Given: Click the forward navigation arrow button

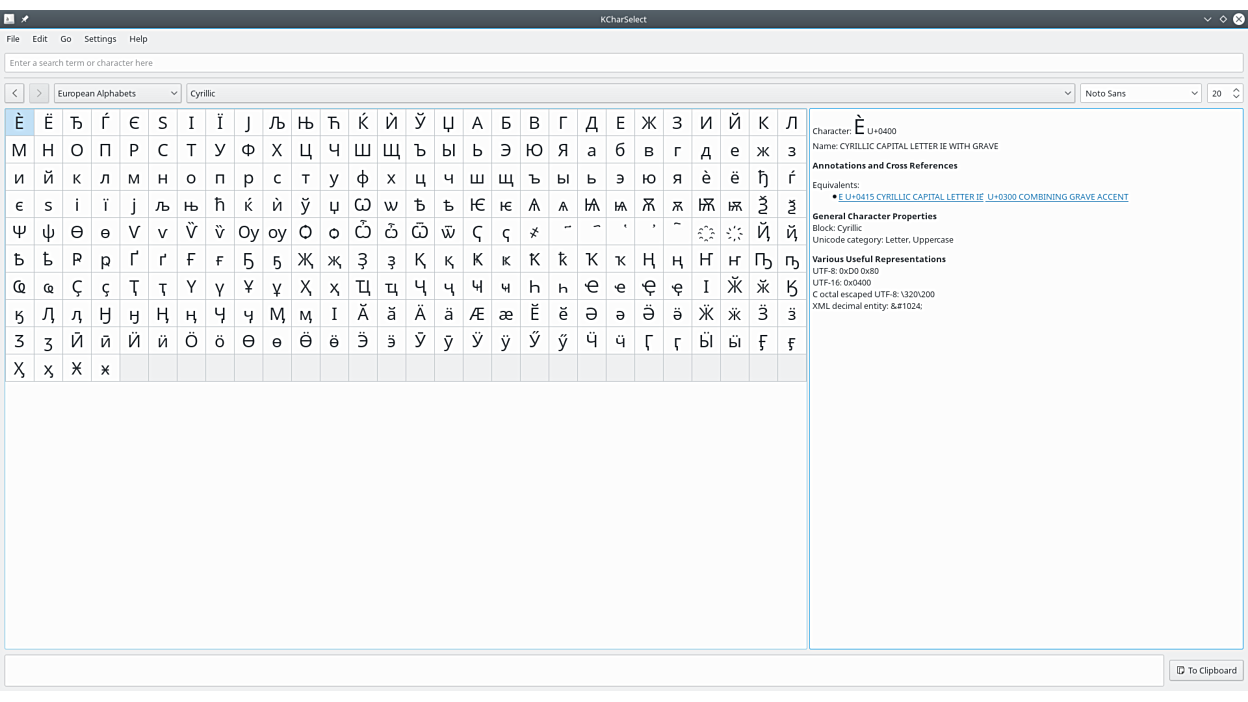Looking at the screenshot, I should (x=39, y=93).
